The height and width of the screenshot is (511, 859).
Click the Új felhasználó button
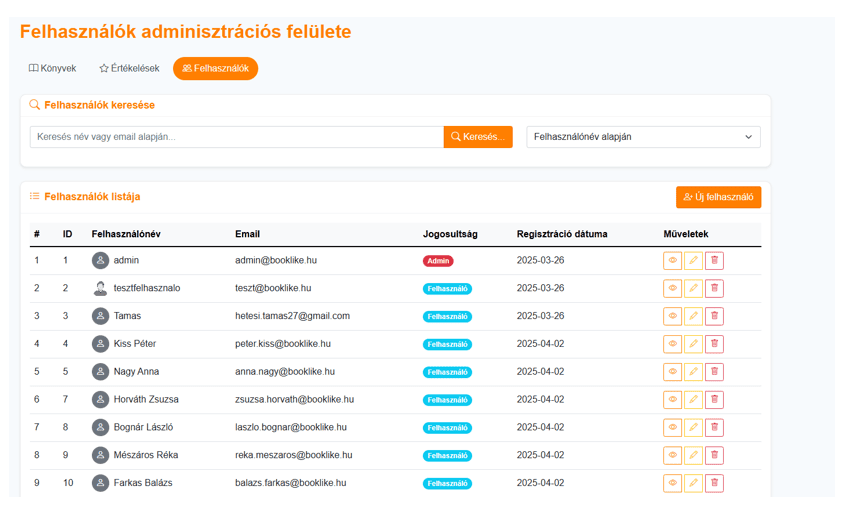(718, 197)
